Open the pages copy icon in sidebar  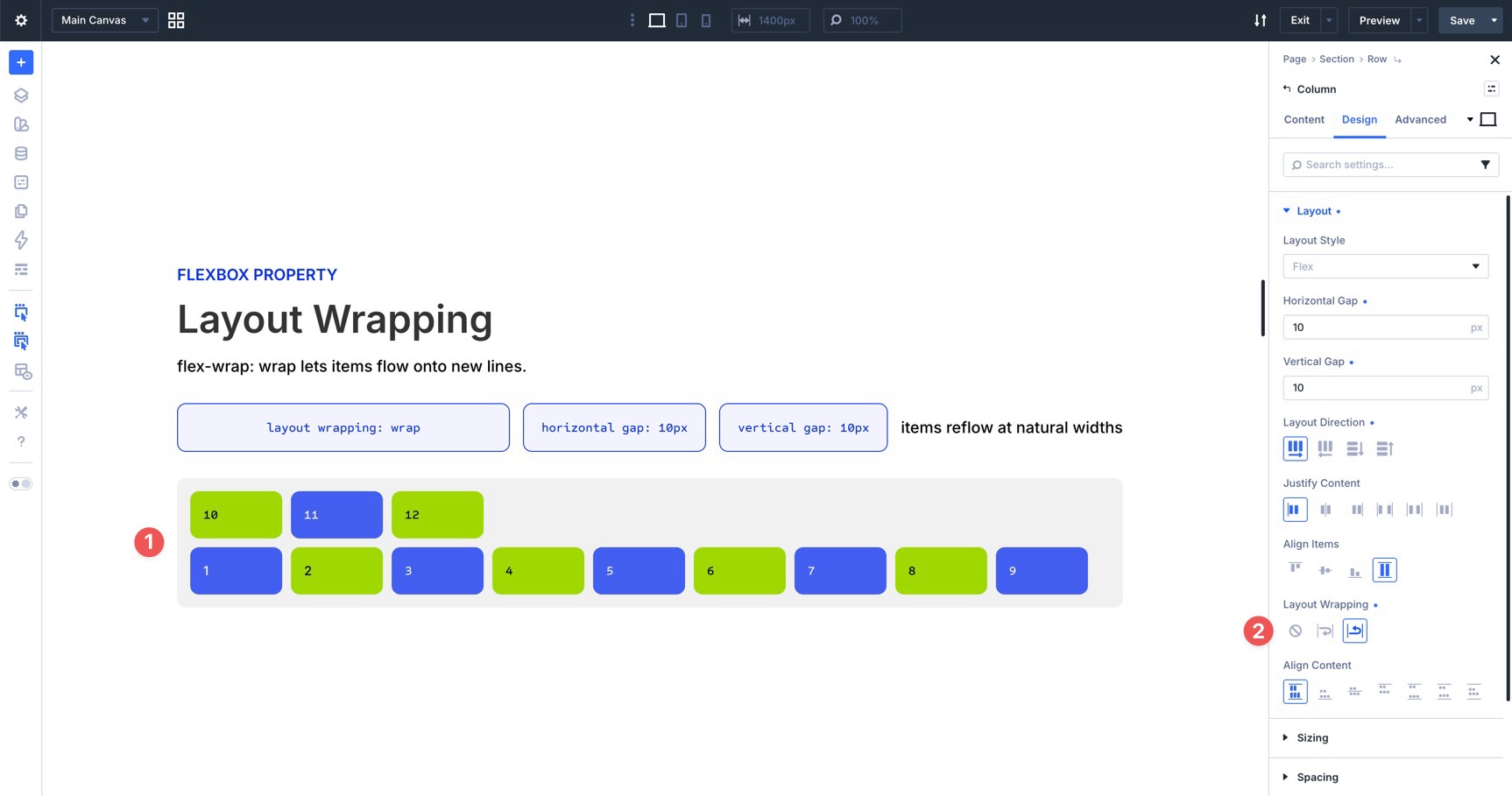pos(21,211)
